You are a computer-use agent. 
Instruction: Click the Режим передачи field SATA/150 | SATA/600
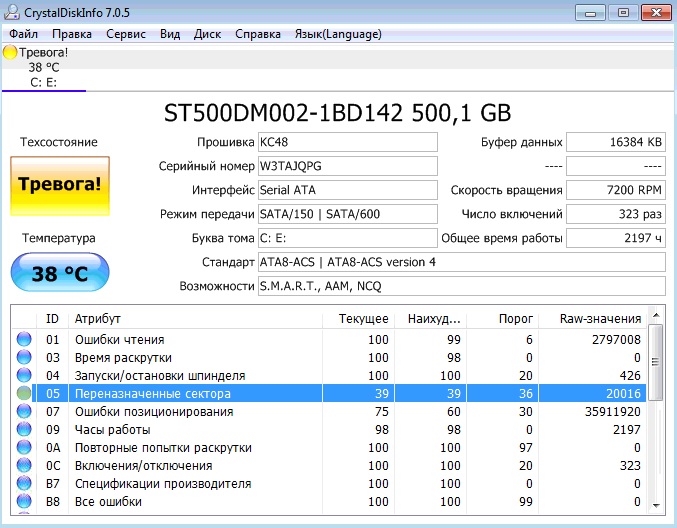tap(348, 214)
